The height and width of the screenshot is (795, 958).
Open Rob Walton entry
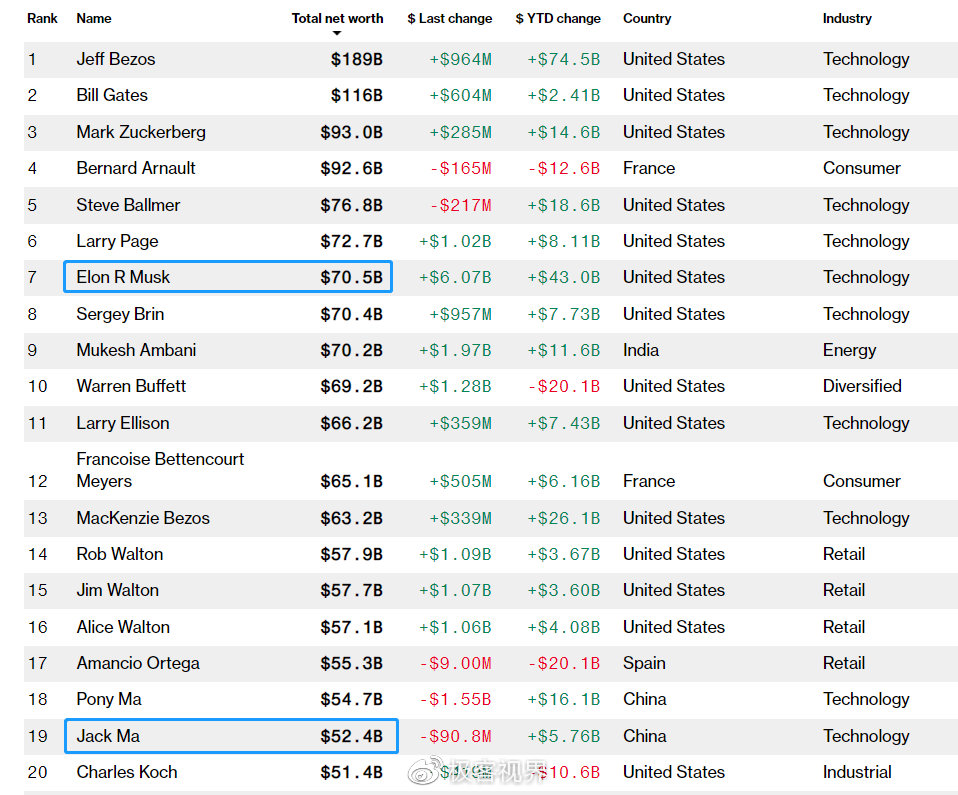pyautogui.click(x=120, y=554)
